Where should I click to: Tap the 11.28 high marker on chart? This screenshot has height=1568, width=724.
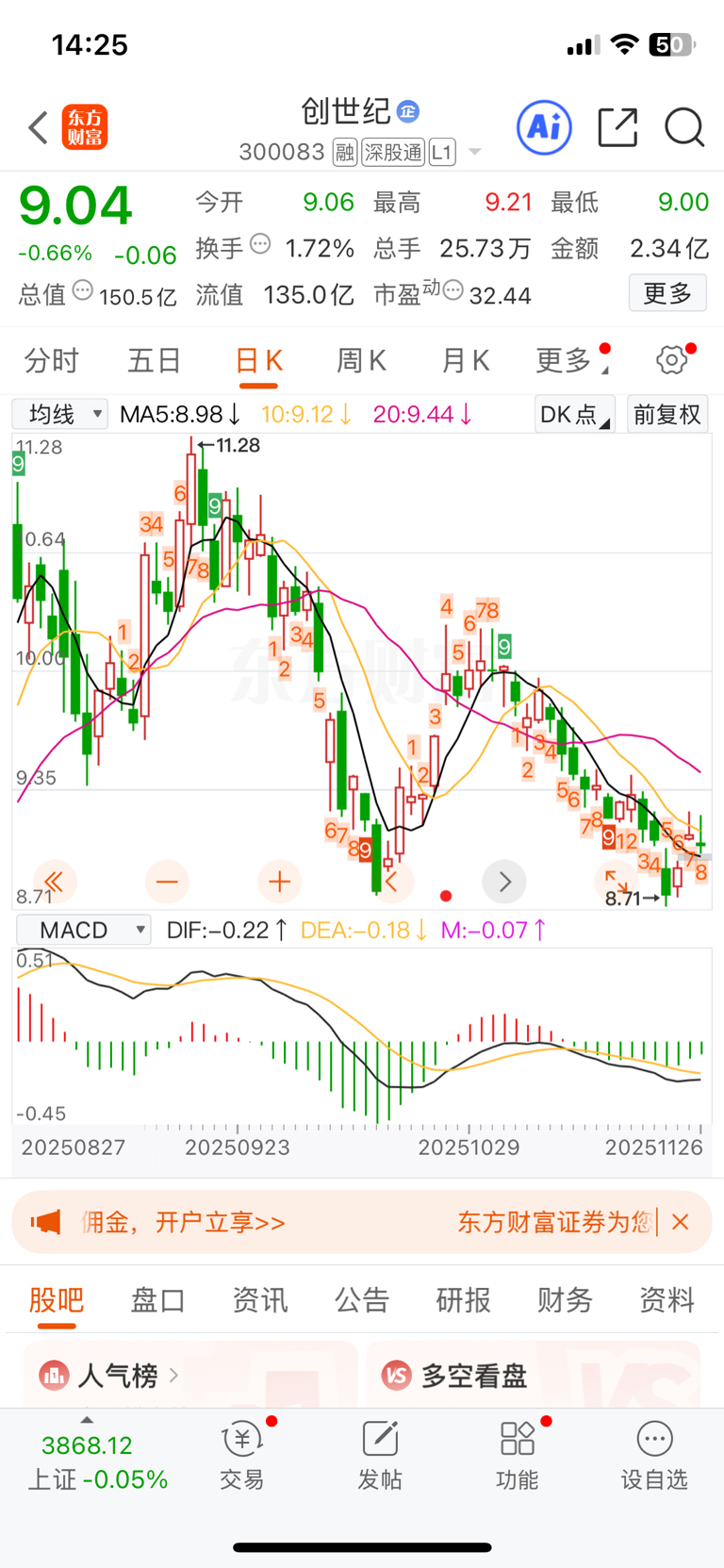pyautogui.click(x=229, y=445)
